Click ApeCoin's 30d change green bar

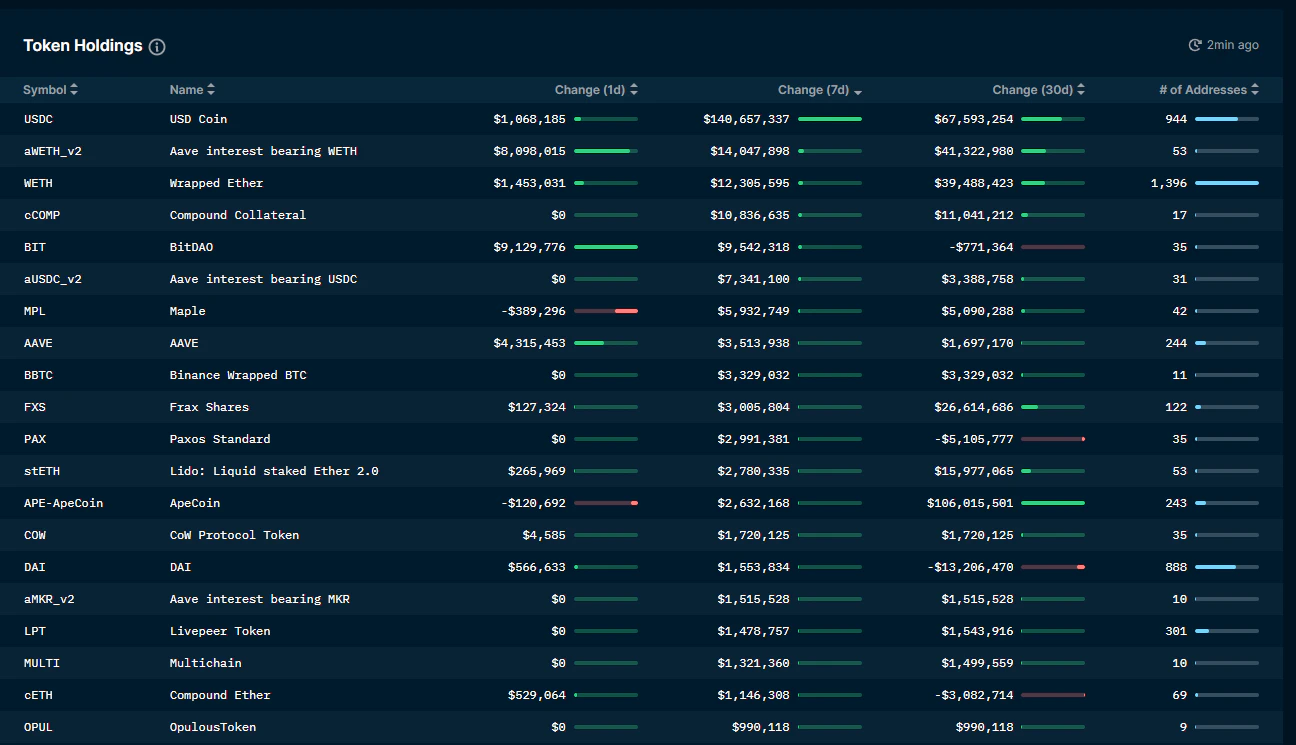pos(1053,503)
